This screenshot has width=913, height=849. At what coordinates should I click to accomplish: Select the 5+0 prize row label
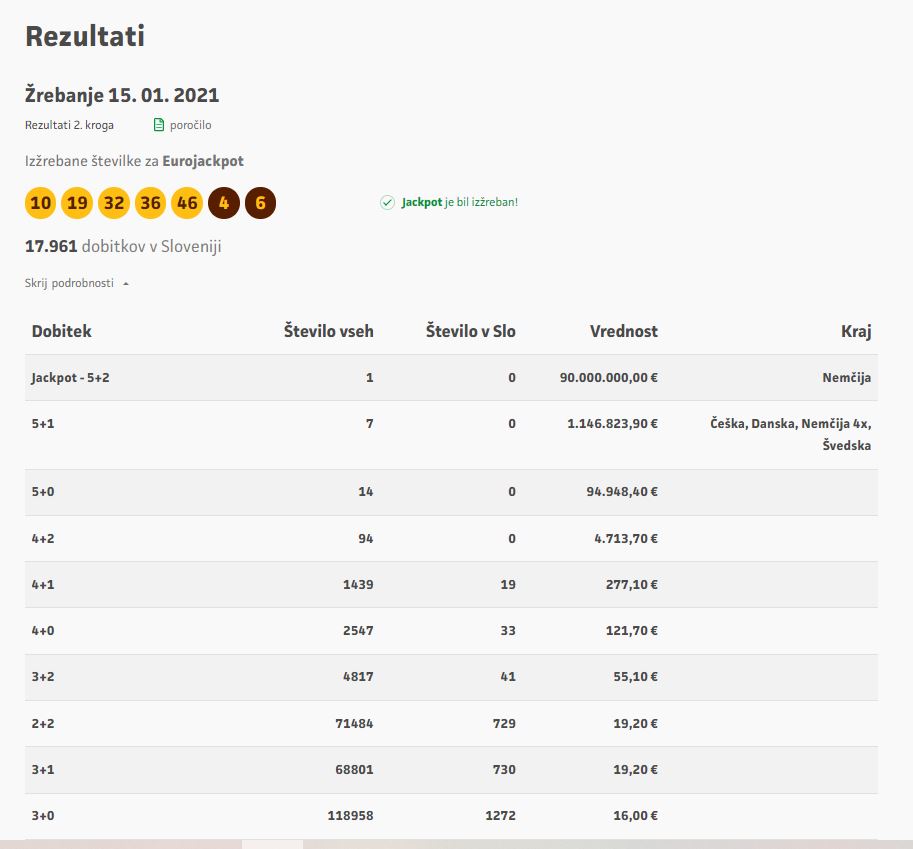click(43, 491)
